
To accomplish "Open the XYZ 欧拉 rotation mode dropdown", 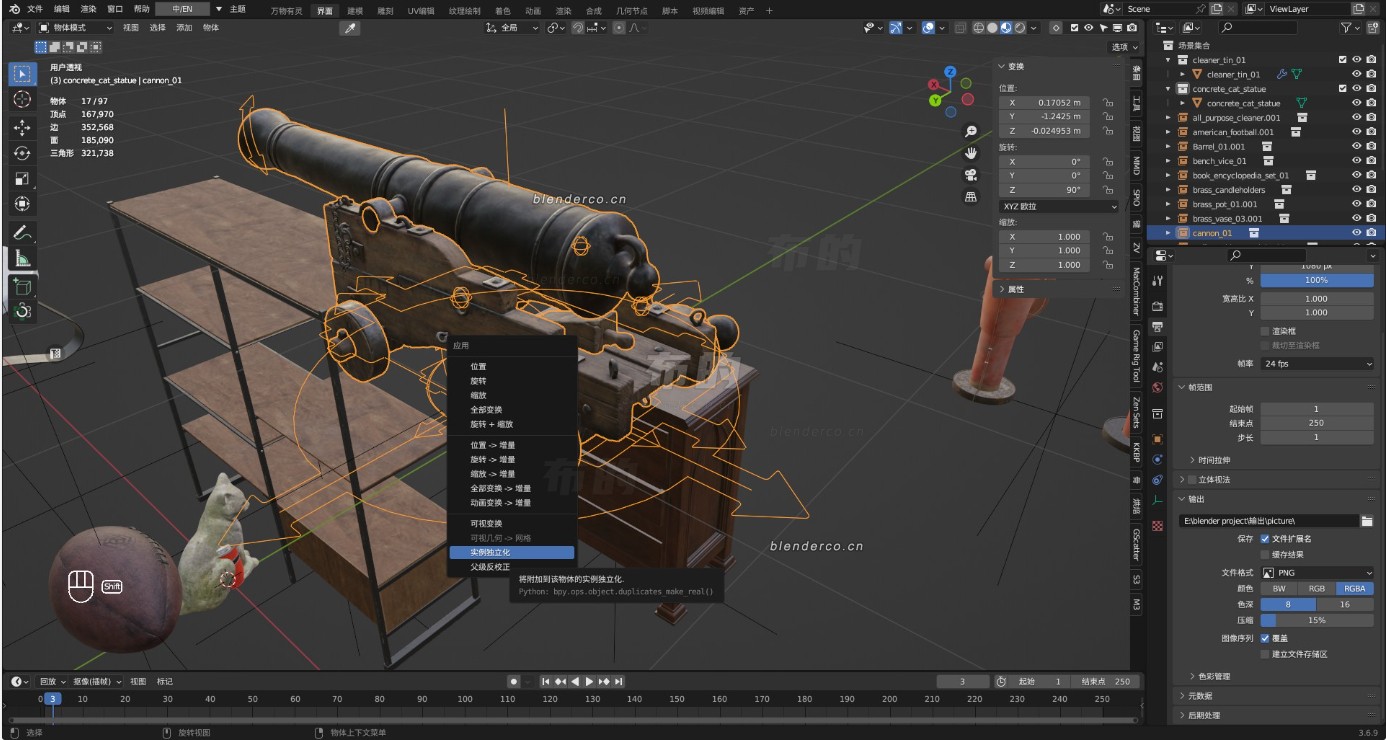I will [x=1060, y=207].
